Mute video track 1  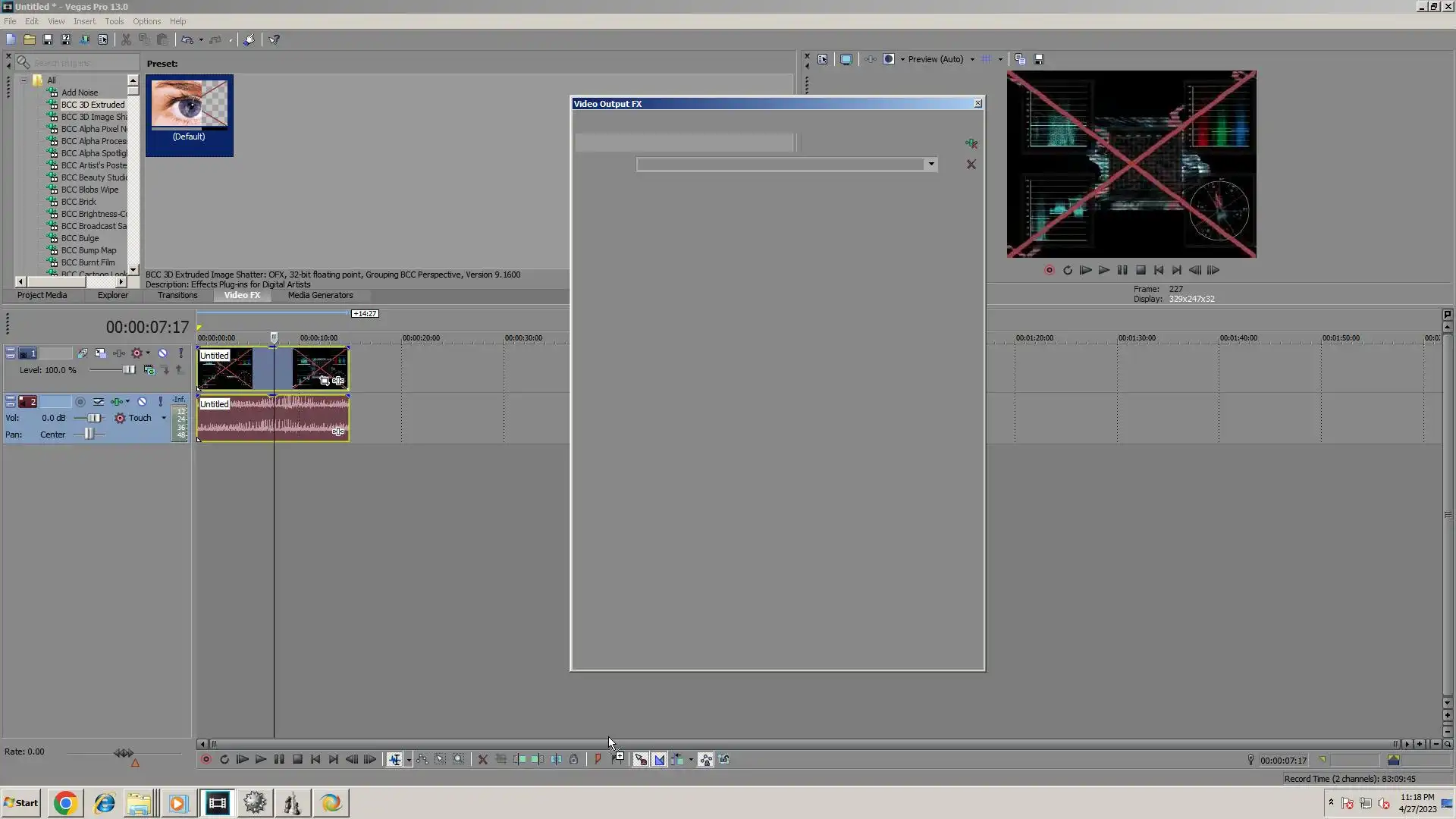pyautogui.click(x=162, y=353)
